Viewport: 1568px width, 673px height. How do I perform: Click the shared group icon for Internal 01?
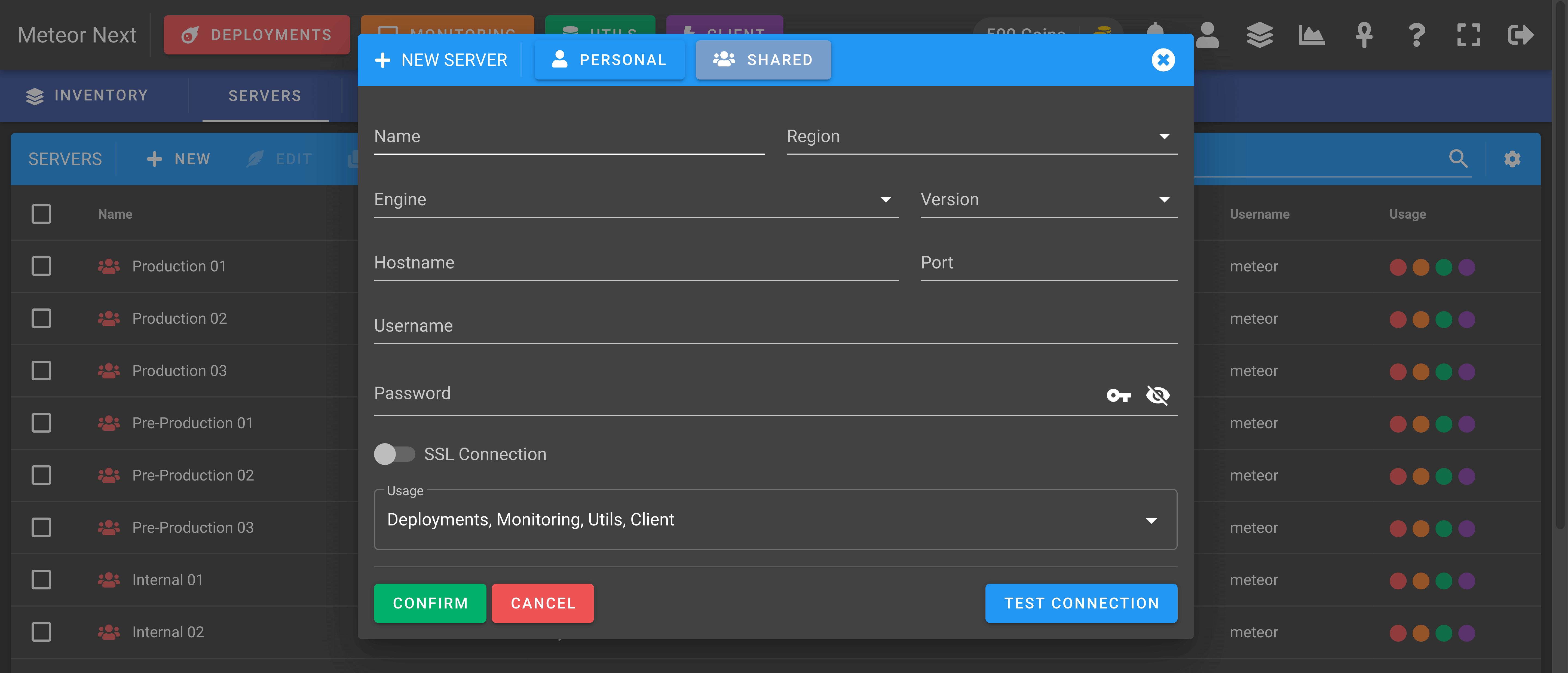point(109,580)
